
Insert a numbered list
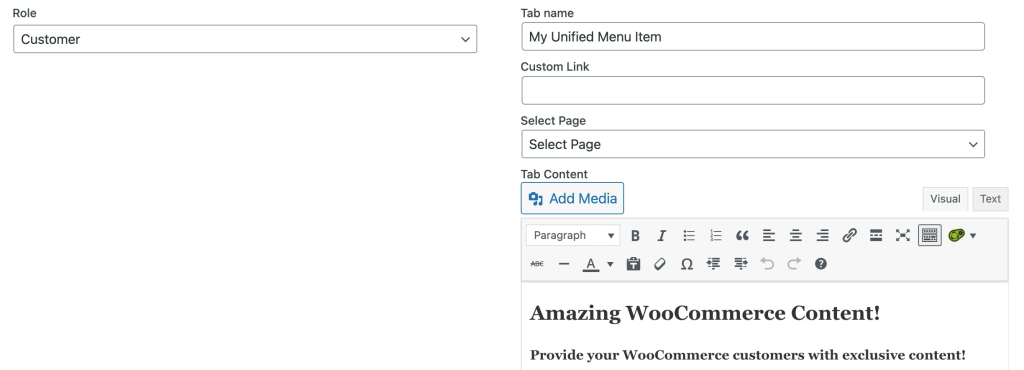[x=715, y=236]
